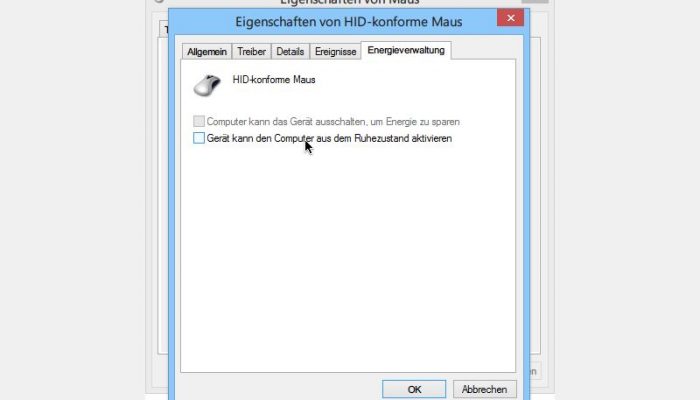Open the Treiber tab
The width and height of the screenshot is (700, 400).
[251, 51]
